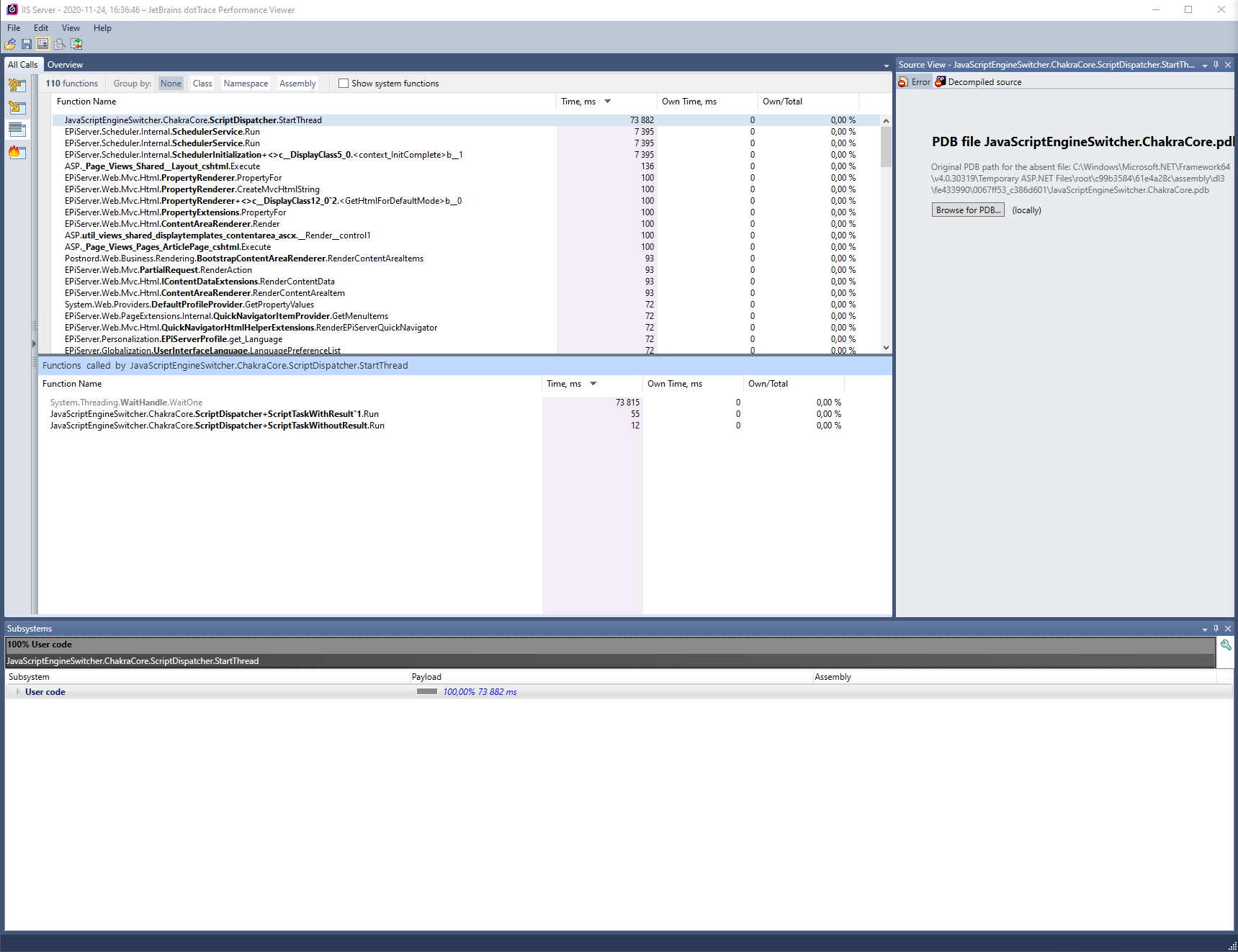Select the Call Tree sidebar icon
This screenshot has height=952, width=1238.
tap(17, 107)
